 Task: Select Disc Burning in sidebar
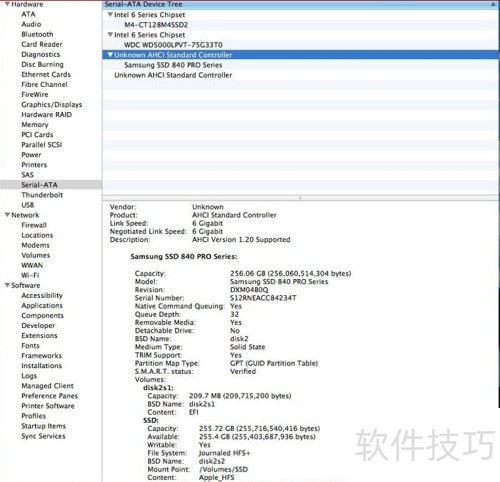pyautogui.click(x=42, y=64)
